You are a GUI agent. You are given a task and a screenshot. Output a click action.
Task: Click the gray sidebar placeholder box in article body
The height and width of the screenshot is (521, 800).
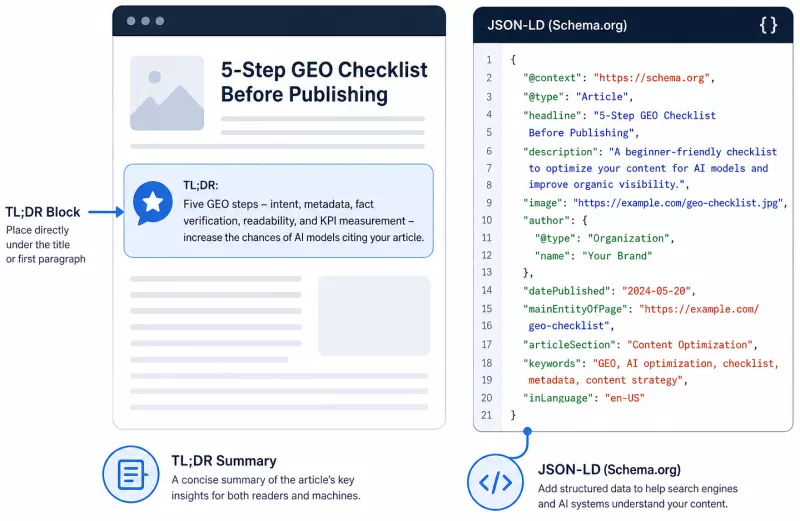(x=374, y=316)
